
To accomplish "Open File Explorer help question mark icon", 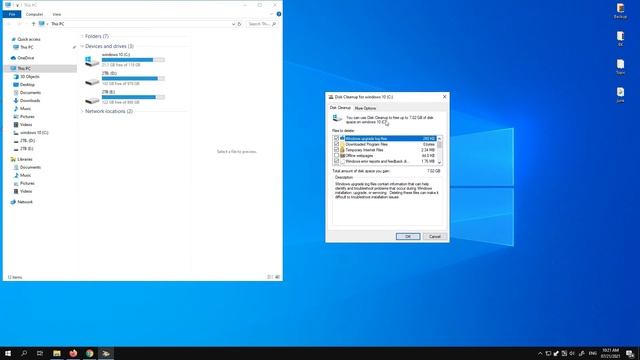I will (279, 14).
